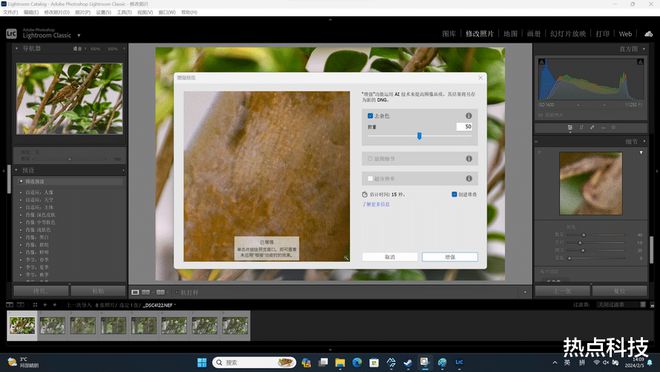
Task: Click the info icon in the Super Resolution row
Action: [468, 178]
